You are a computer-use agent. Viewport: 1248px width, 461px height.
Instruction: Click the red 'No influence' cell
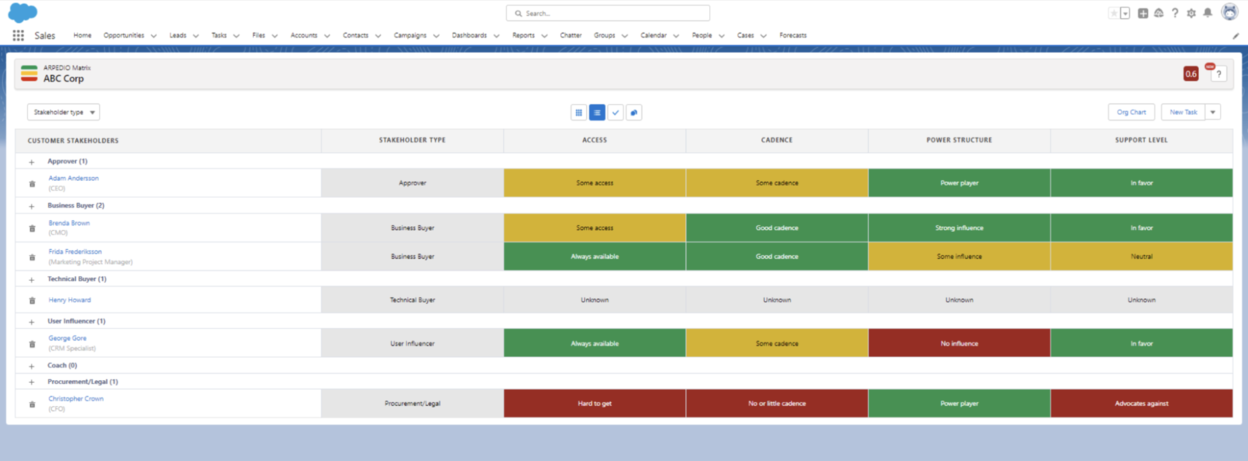959,343
